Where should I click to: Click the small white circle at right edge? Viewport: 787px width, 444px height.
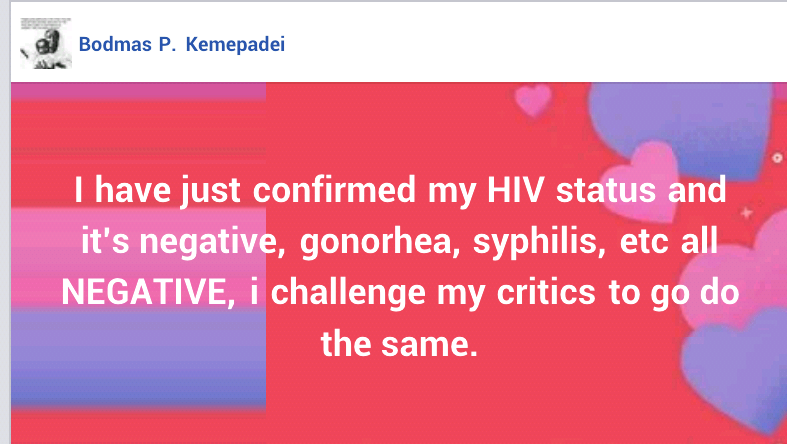(x=777, y=158)
